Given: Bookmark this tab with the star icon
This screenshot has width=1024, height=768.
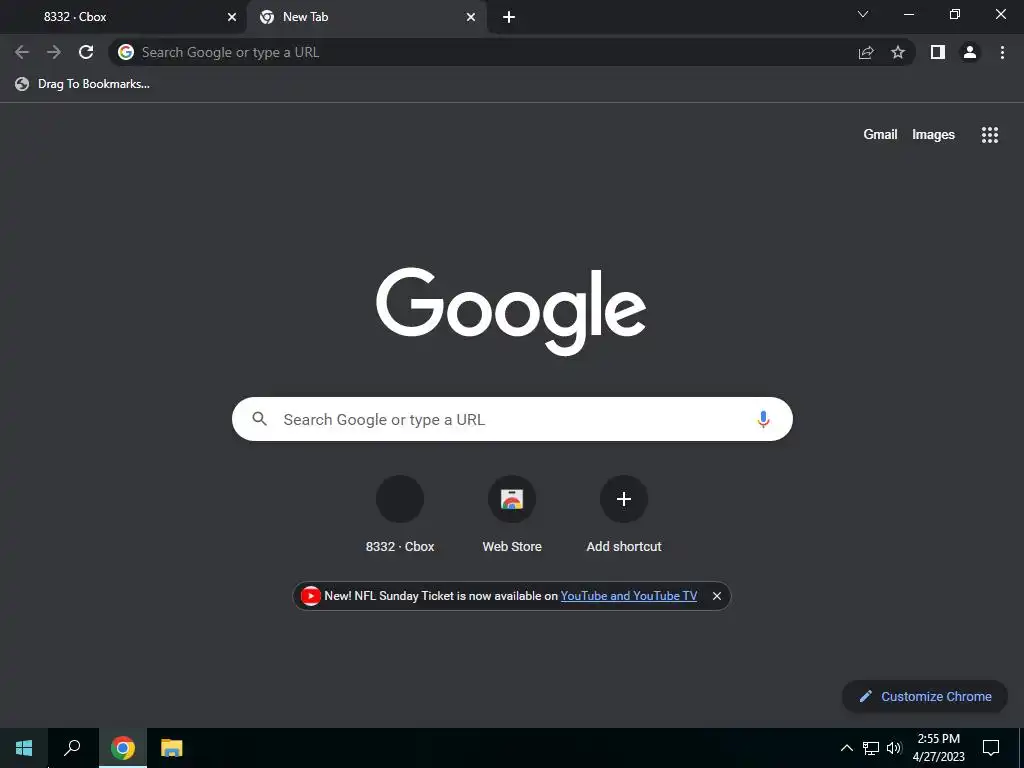Looking at the screenshot, I should tap(898, 52).
